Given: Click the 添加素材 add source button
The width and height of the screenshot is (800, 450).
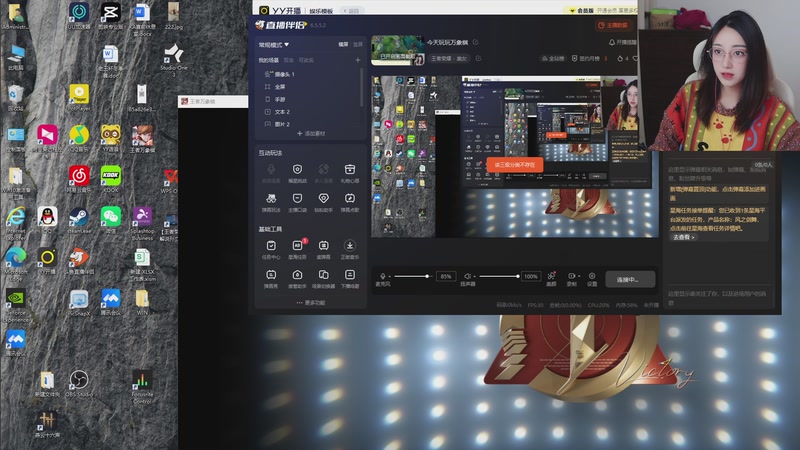Looking at the screenshot, I should point(311,134).
